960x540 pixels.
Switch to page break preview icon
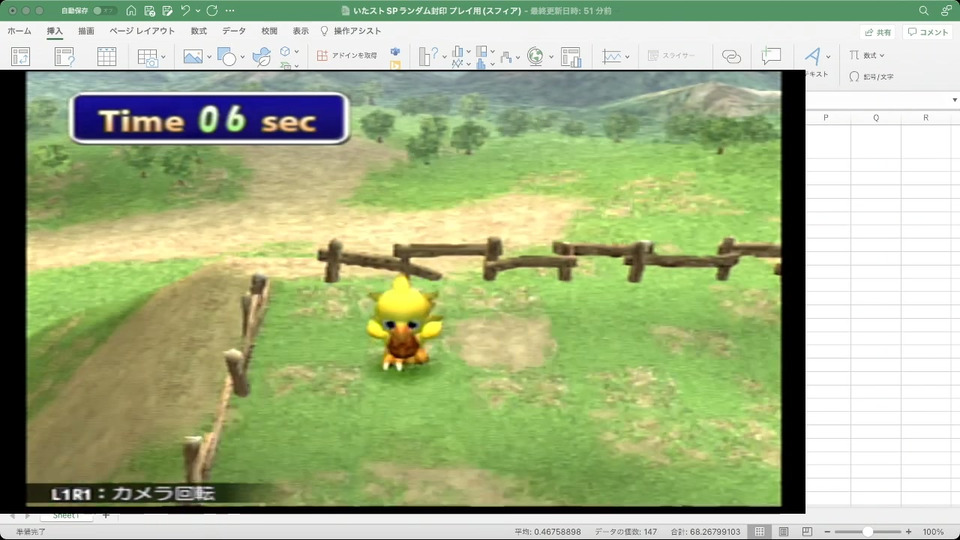807,531
